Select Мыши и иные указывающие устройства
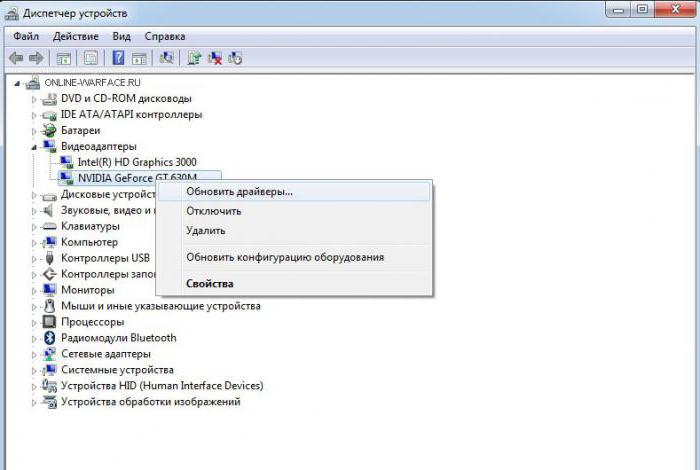This screenshot has width=700, height=470. [161, 306]
